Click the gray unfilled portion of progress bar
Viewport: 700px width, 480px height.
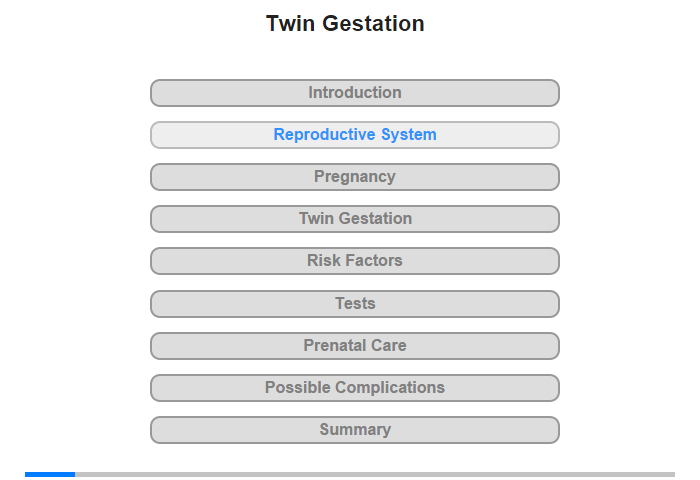(x=375, y=474)
